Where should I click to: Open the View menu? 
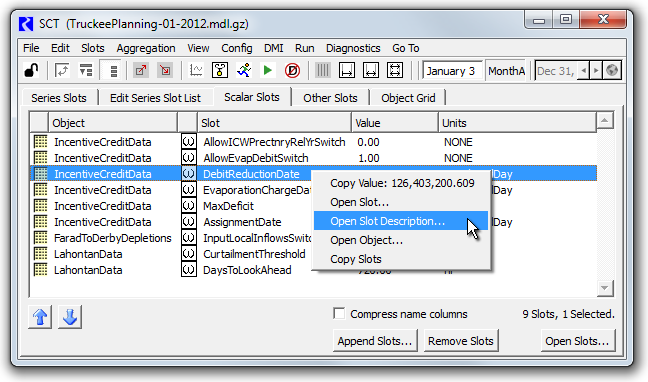(x=198, y=48)
